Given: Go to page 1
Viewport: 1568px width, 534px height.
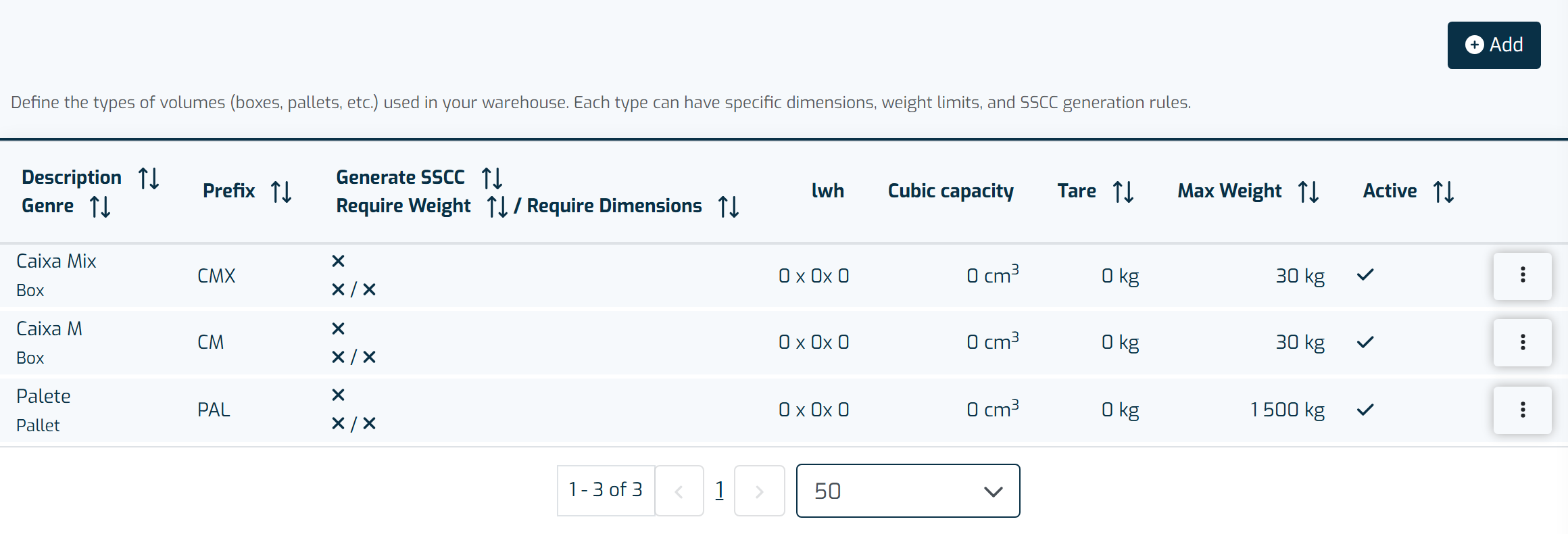Looking at the screenshot, I should [719, 490].
